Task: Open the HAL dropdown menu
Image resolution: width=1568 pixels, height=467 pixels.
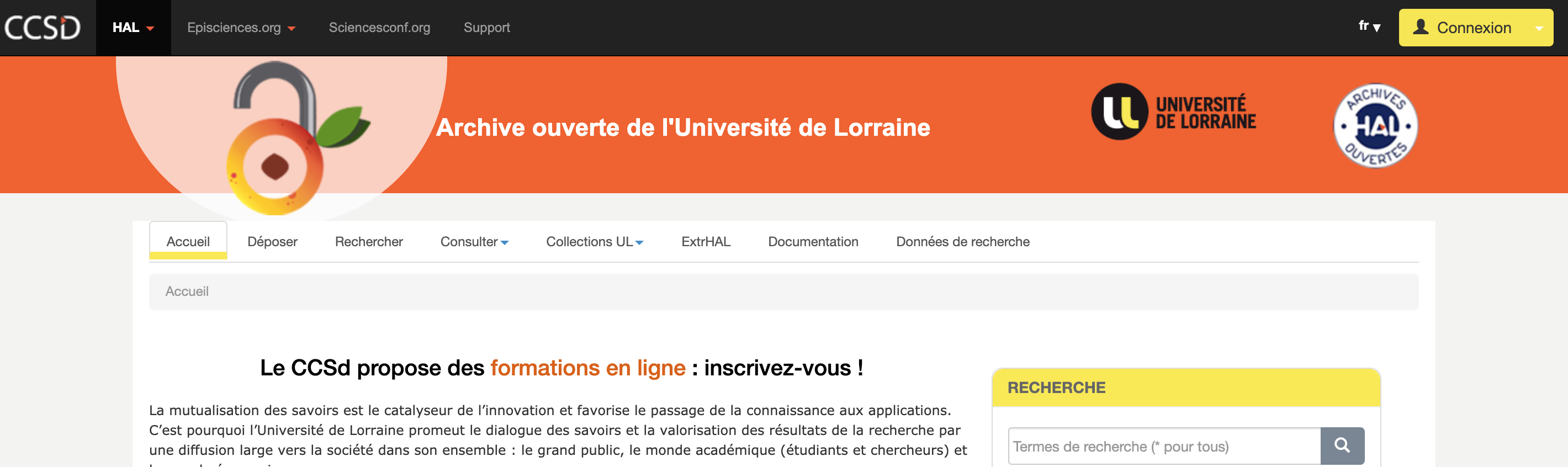Action: tap(133, 28)
